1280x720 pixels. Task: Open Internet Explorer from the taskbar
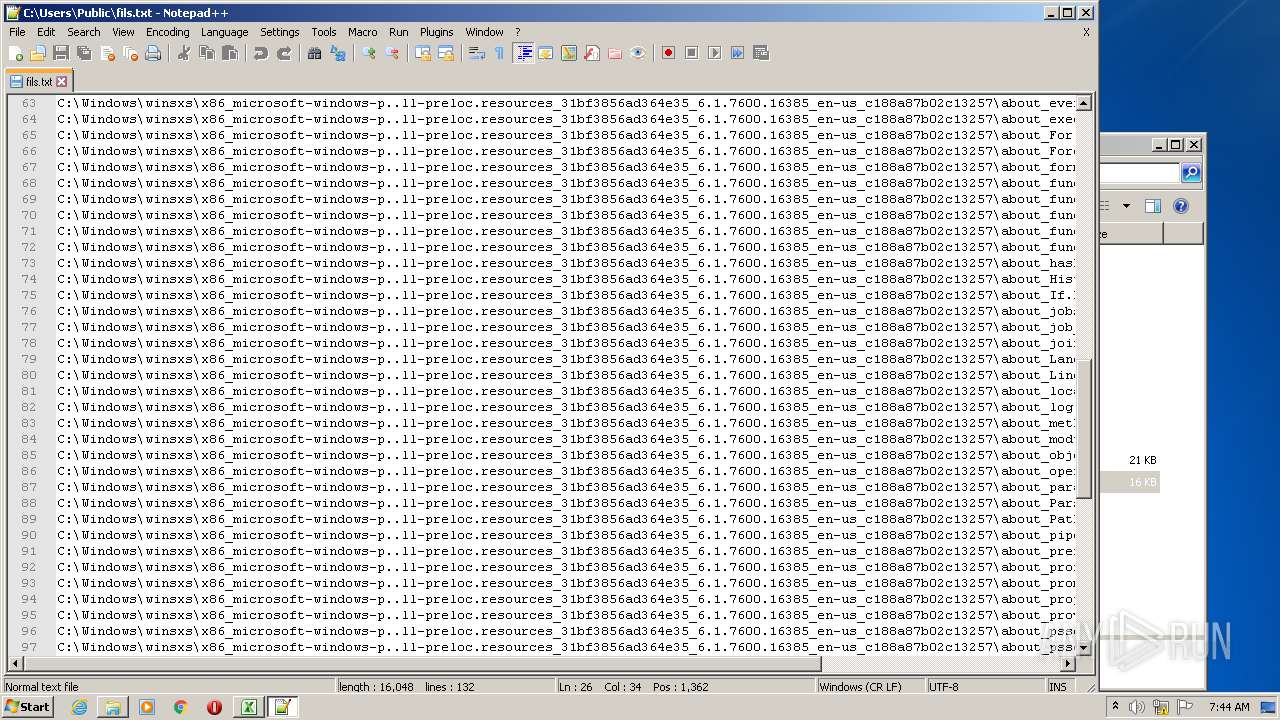point(79,707)
